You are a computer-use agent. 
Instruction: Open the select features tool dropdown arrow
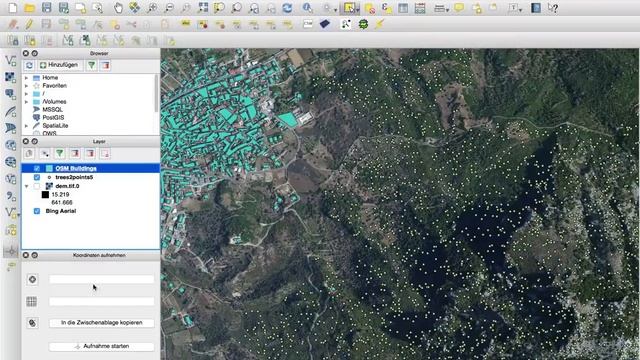click(x=358, y=9)
